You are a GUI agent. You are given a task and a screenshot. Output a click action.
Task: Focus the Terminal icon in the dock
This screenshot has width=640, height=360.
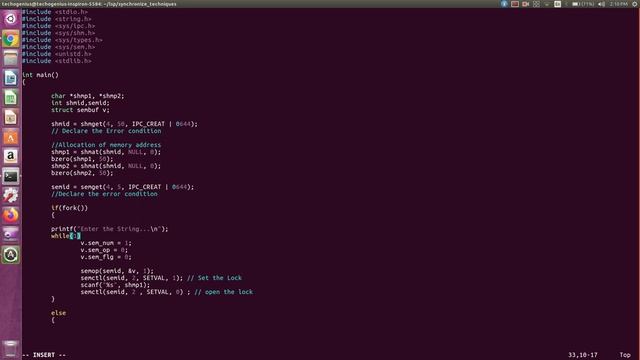[x=11, y=176]
